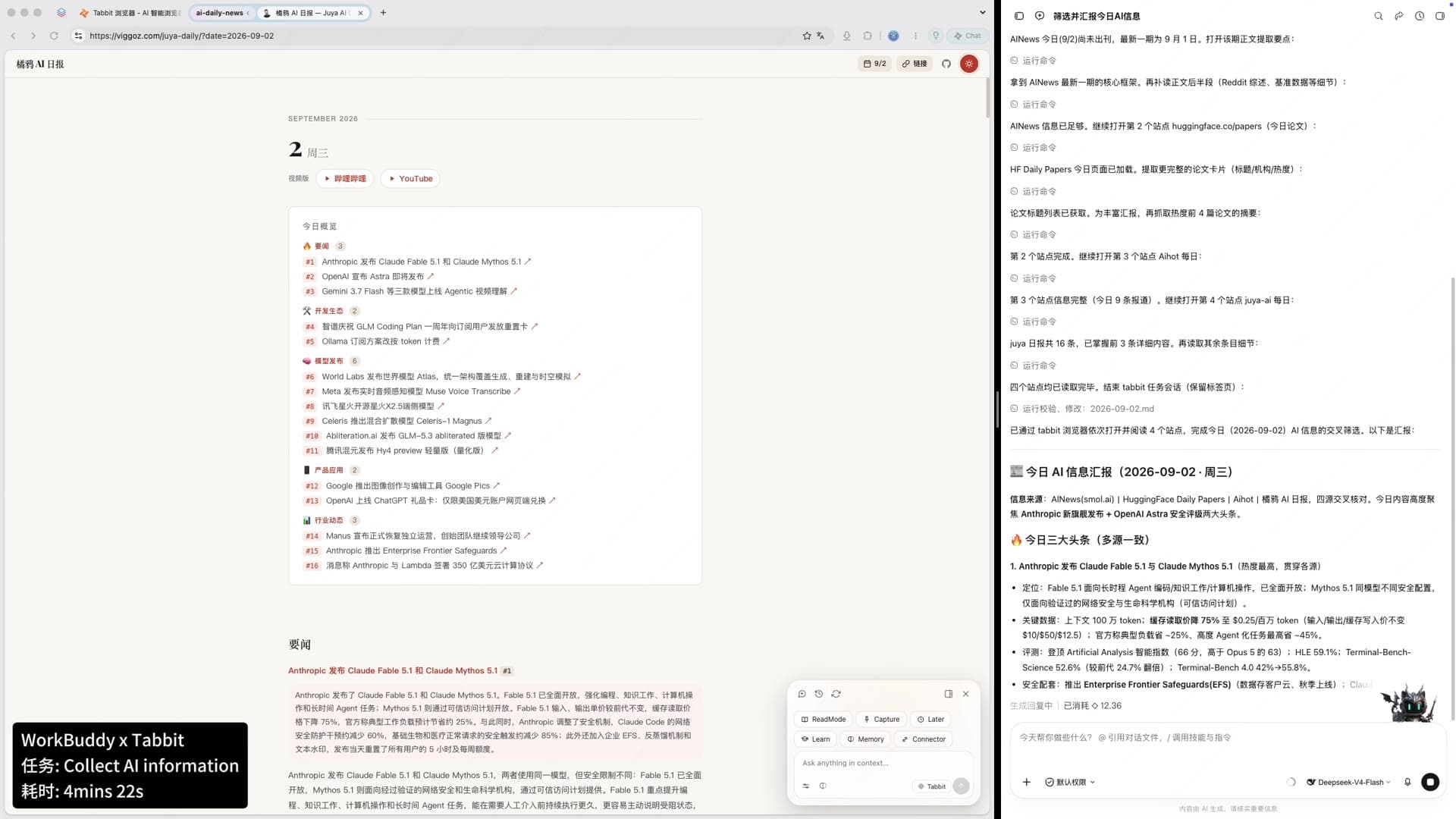Select the Tabbit model chip

(x=932, y=786)
